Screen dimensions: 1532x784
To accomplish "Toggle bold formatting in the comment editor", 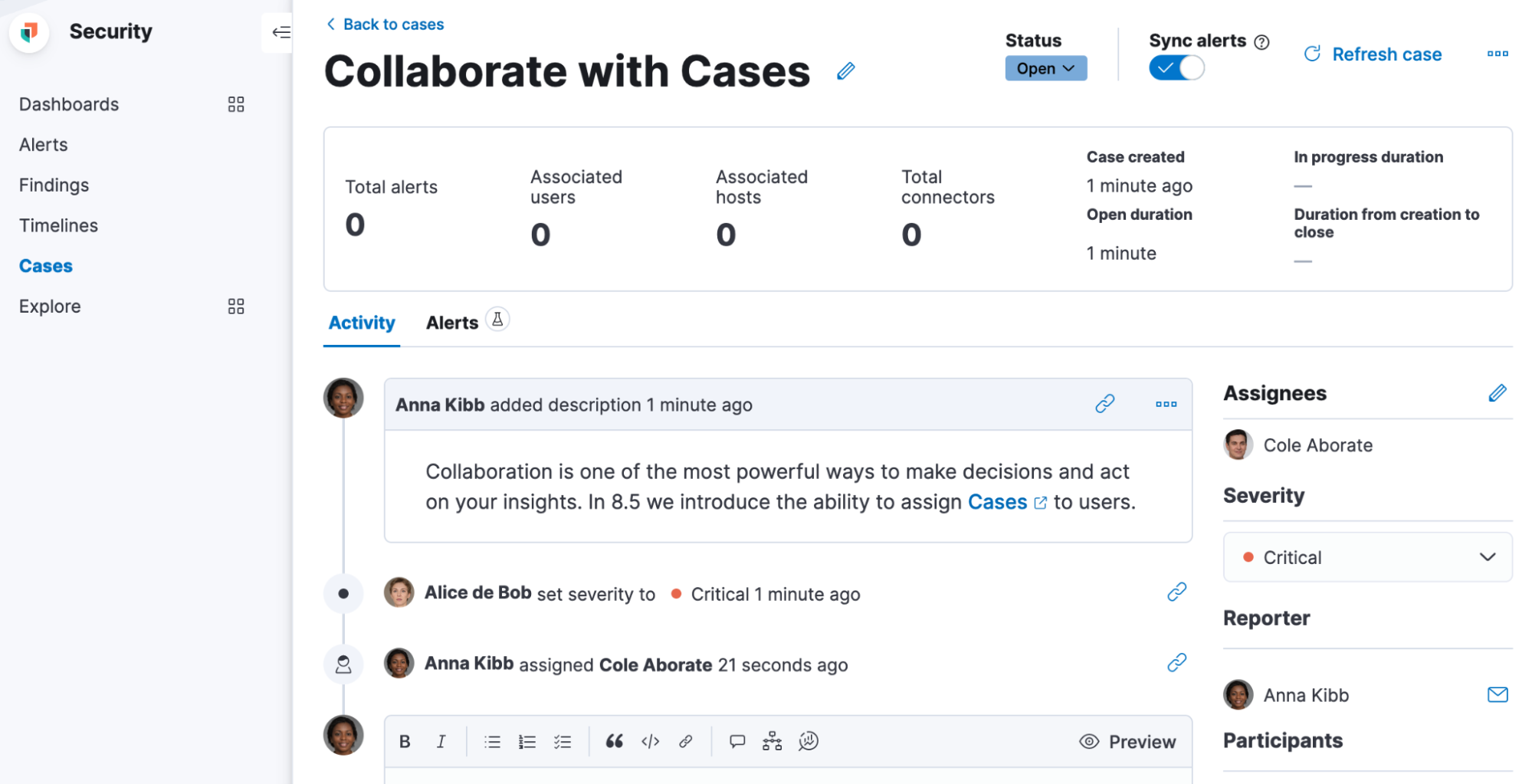I will click(405, 741).
